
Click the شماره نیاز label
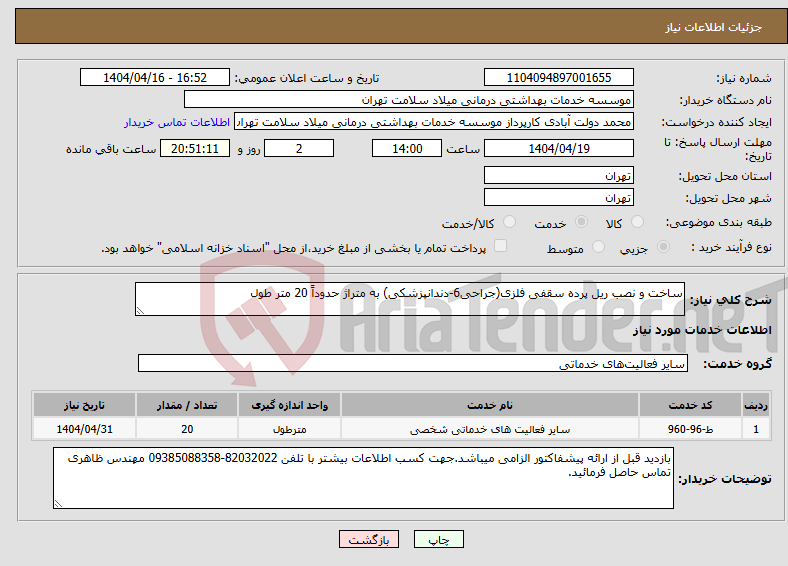coord(744,78)
